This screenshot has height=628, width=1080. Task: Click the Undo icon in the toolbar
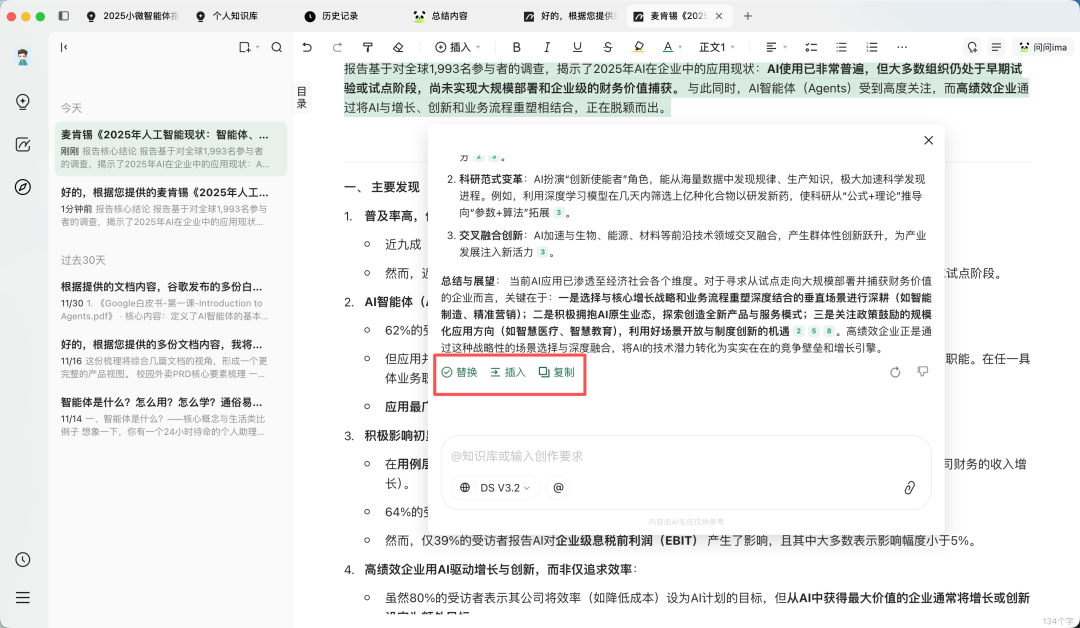tap(306, 46)
